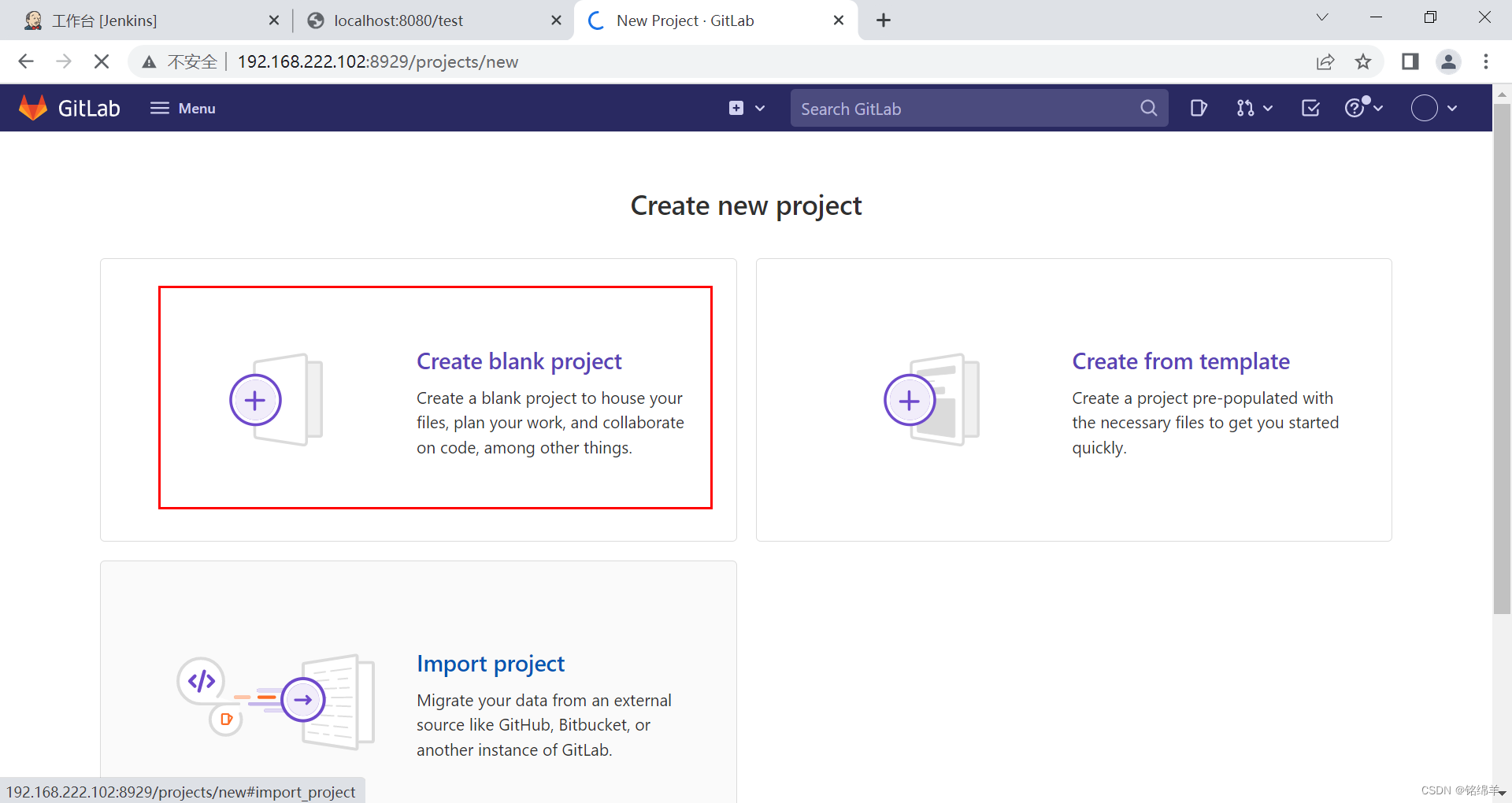1512x803 pixels.
Task: Close the Jenkins tab
Action: 274,20
